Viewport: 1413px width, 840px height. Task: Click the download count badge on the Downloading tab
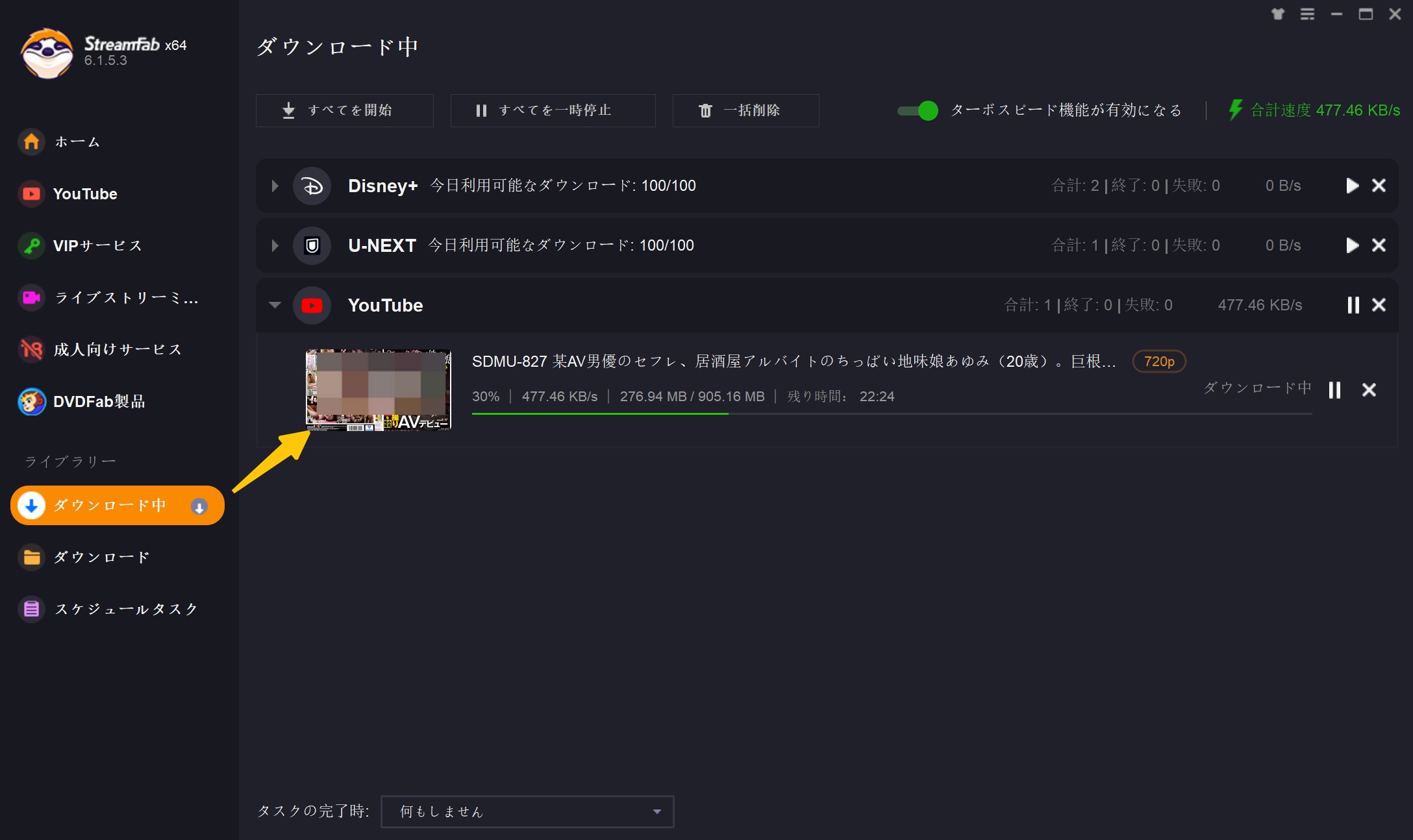199,506
